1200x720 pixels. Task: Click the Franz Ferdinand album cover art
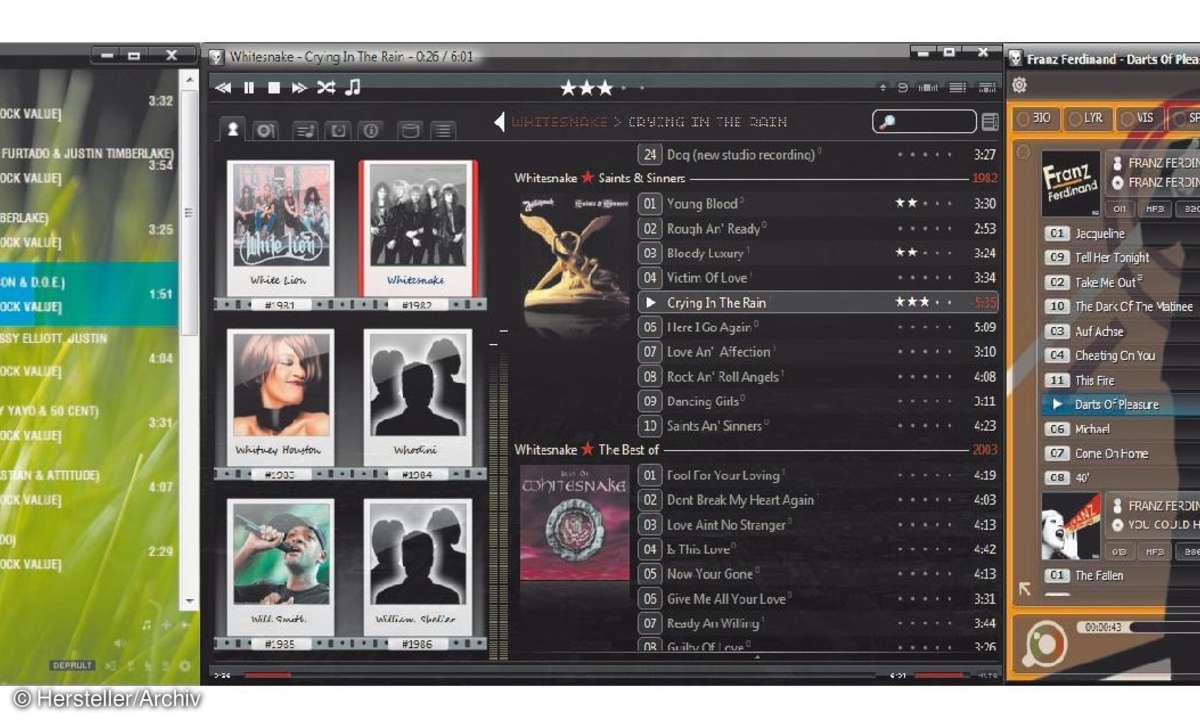(1070, 184)
